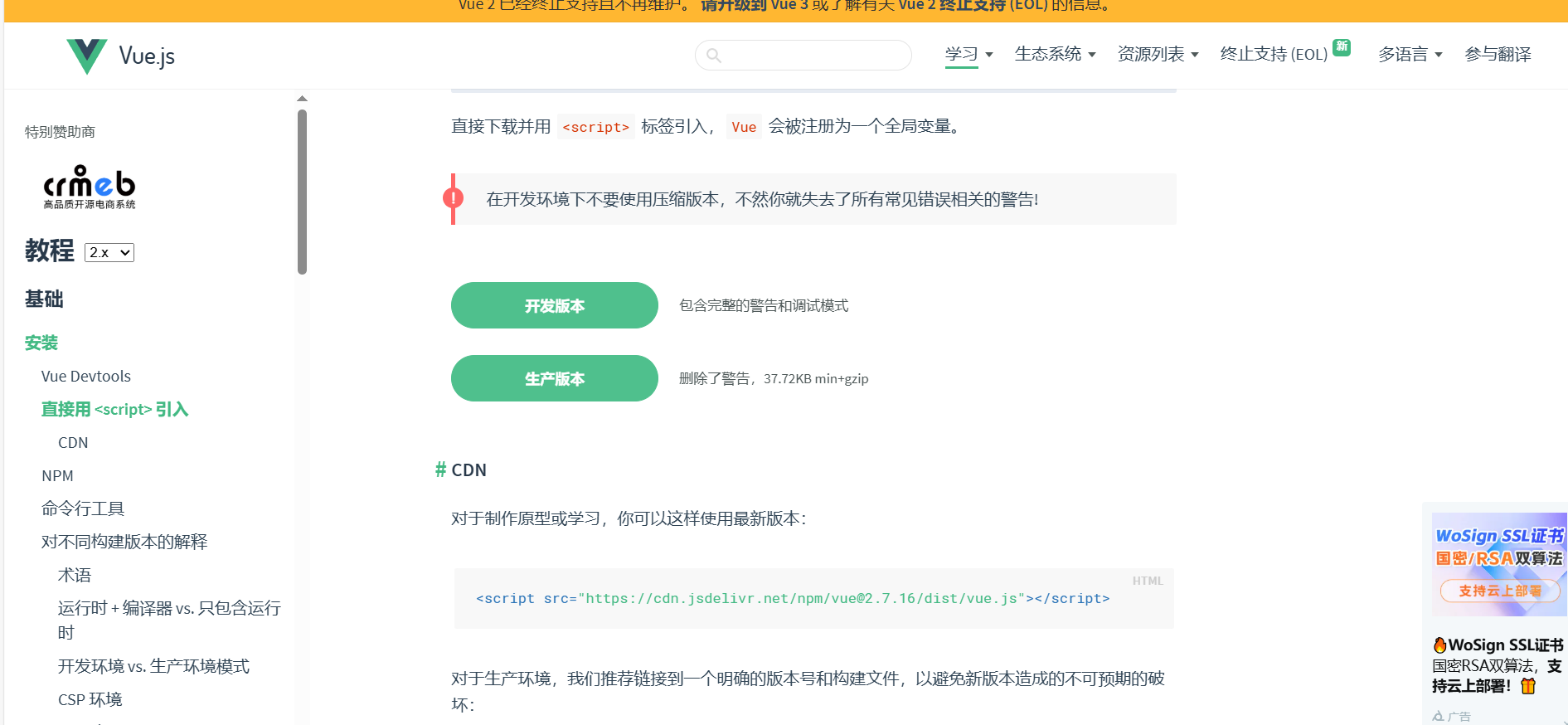Click the Vue inline code word

click(744, 127)
